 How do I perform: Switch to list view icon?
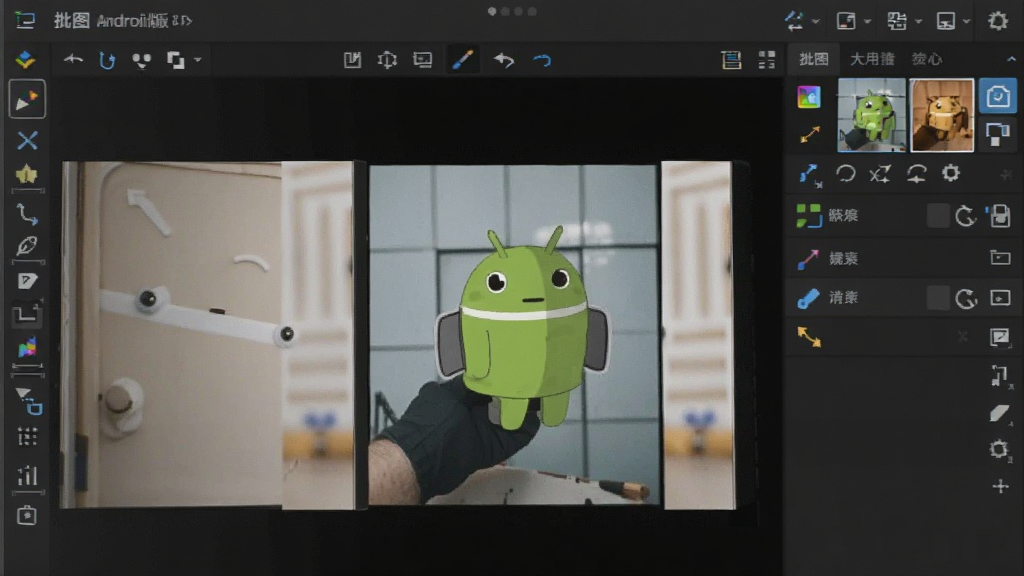[x=731, y=60]
